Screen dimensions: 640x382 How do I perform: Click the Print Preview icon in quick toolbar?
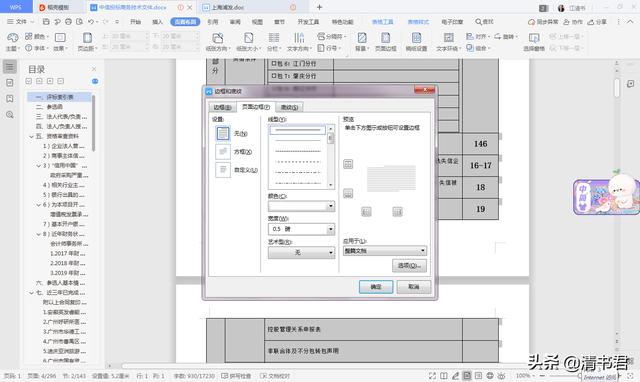click(79, 22)
